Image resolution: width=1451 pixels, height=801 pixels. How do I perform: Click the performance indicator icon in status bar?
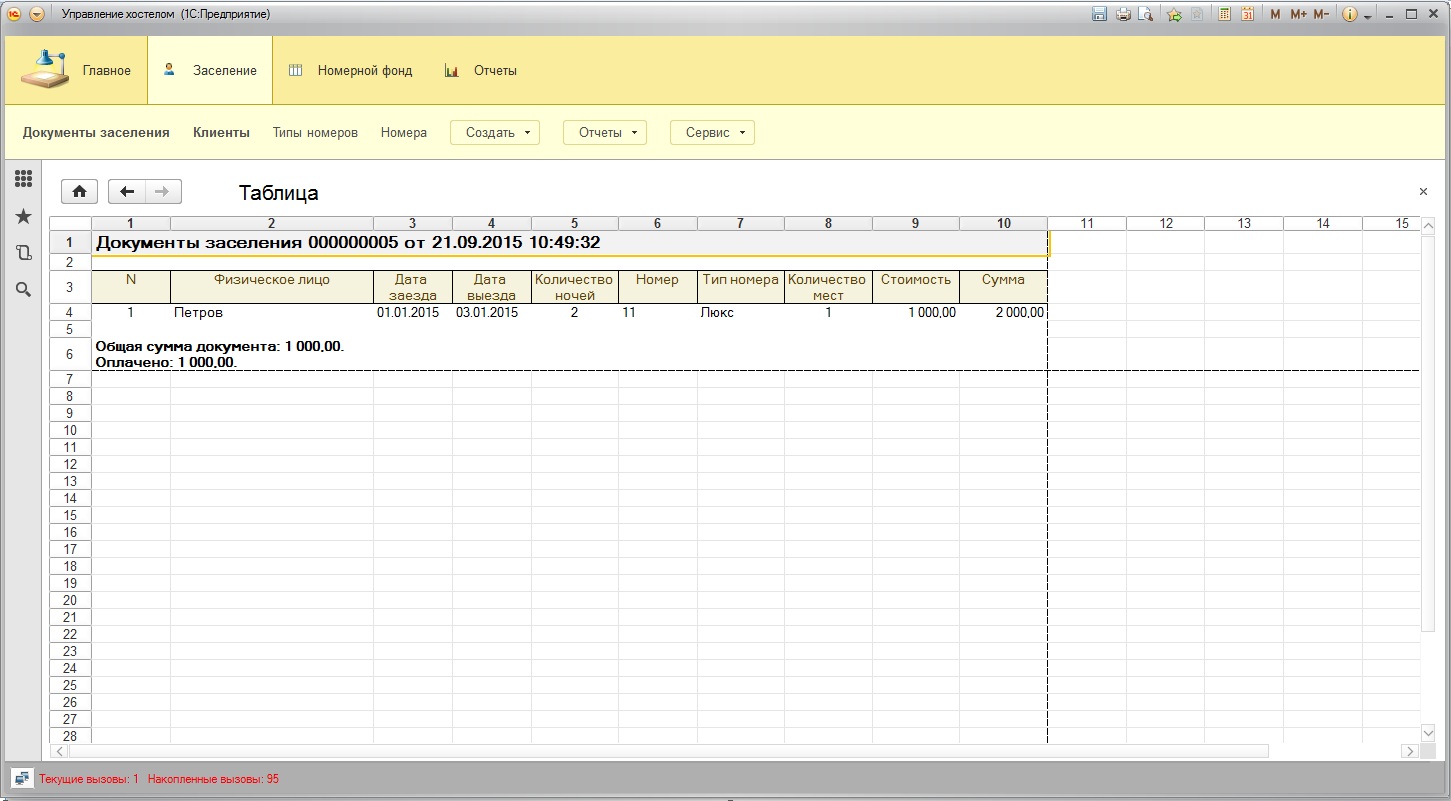click(21, 779)
